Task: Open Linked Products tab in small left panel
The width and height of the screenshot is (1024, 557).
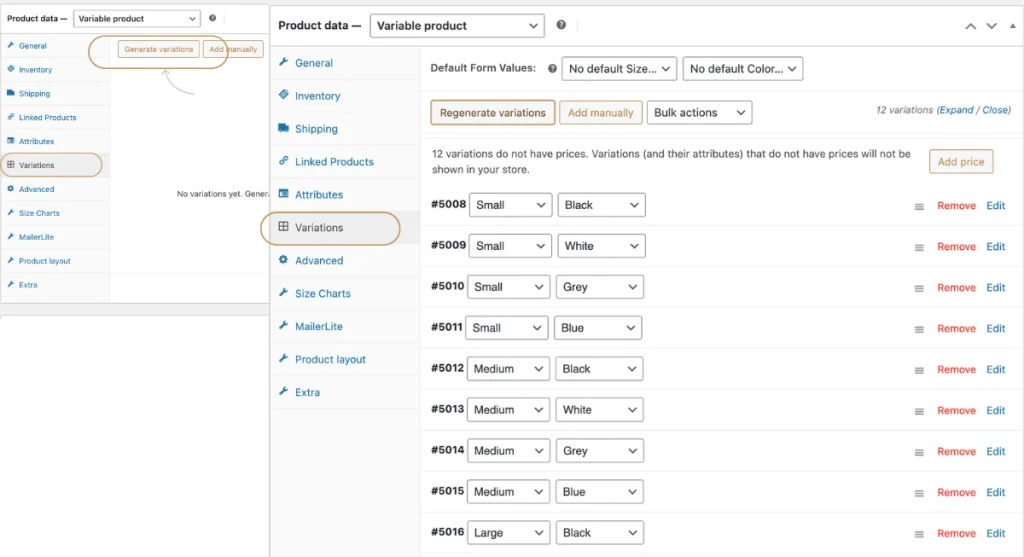Action: click(48, 118)
